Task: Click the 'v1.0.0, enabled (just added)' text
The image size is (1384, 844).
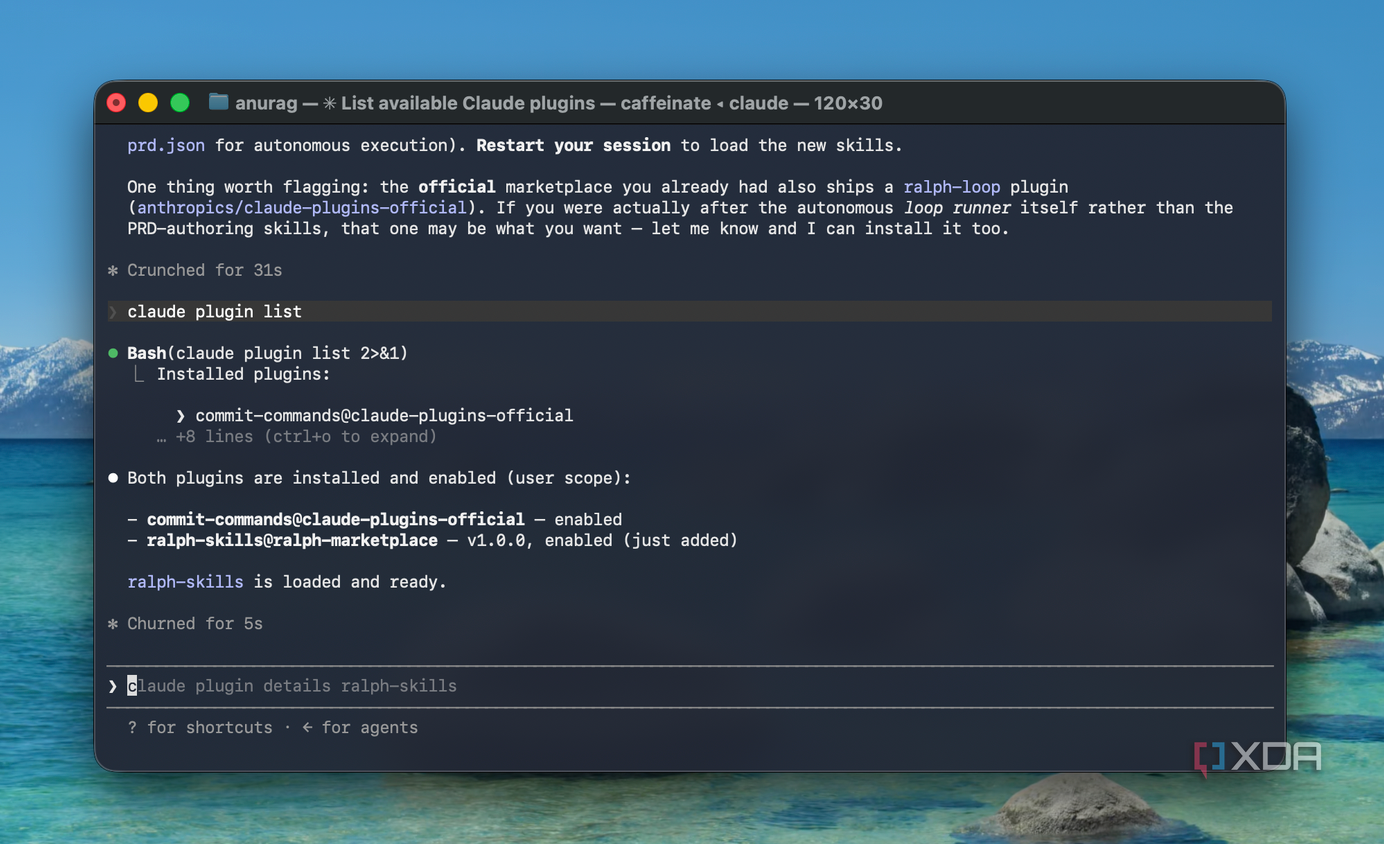Action: 602,541
